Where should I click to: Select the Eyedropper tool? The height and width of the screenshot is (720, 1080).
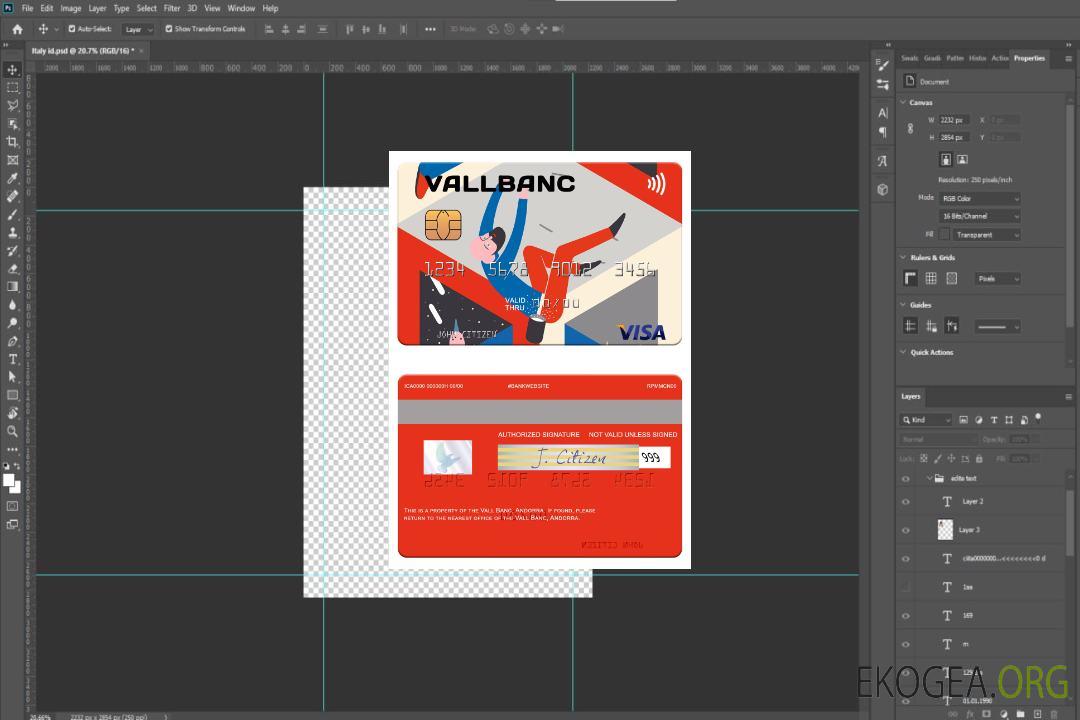pyautogui.click(x=13, y=178)
